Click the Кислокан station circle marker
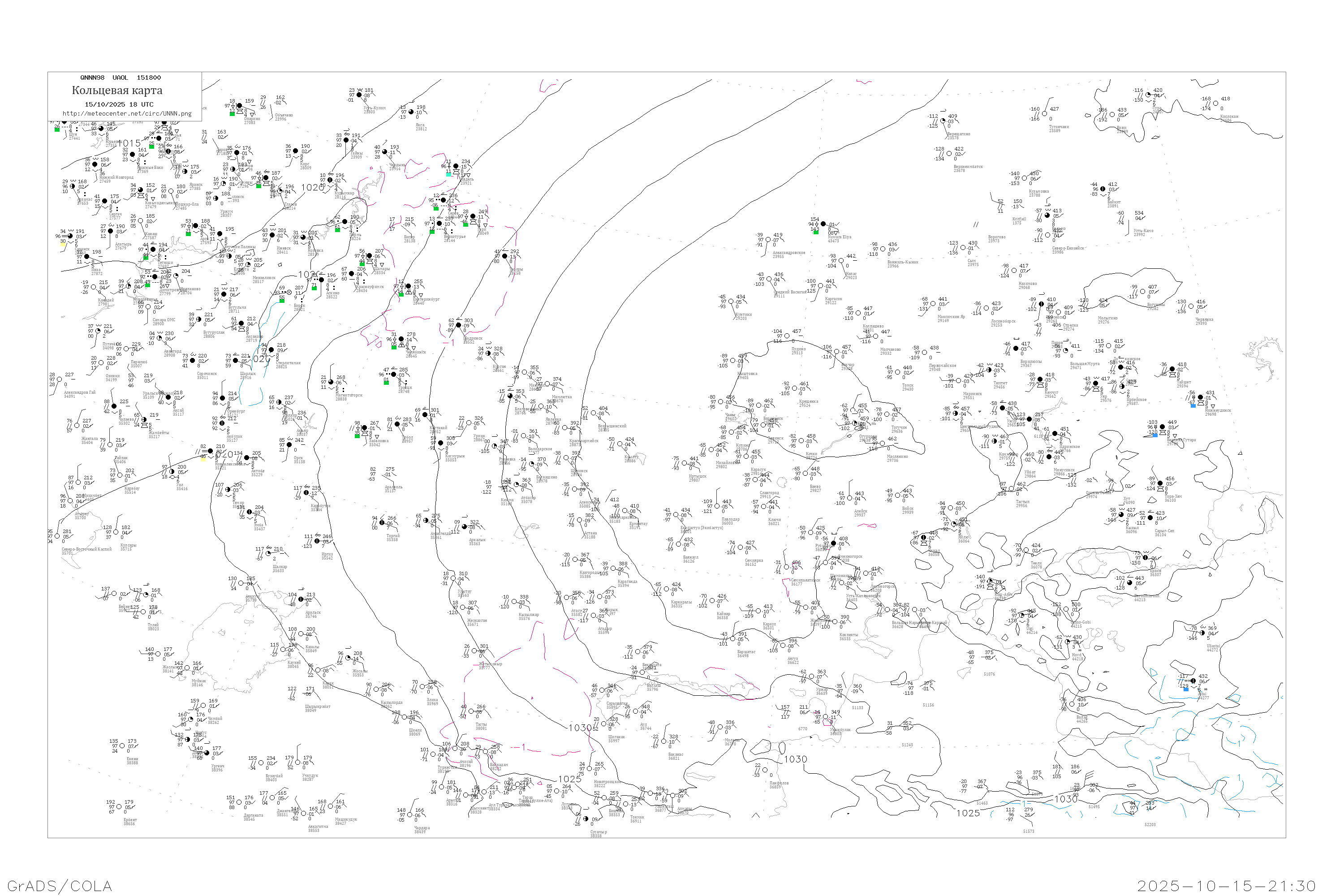Screen dimensions: 1344x896 pyautogui.click(x=1215, y=104)
